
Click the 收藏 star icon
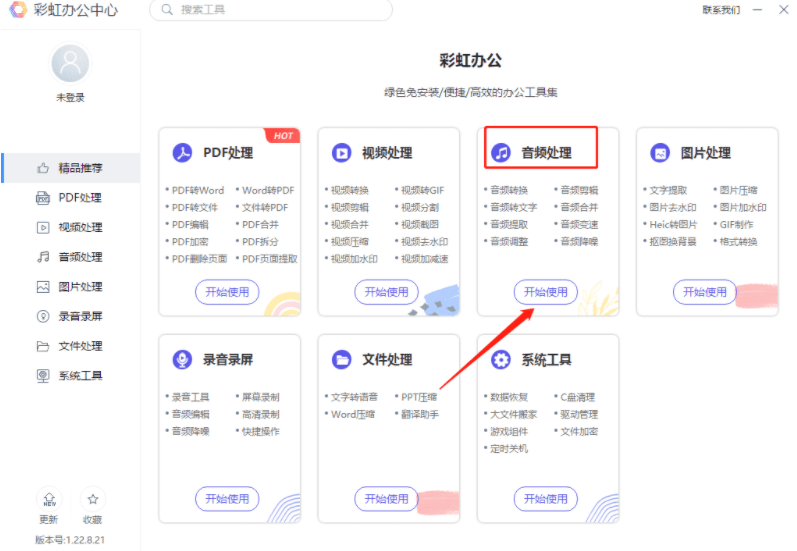[92, 499]
